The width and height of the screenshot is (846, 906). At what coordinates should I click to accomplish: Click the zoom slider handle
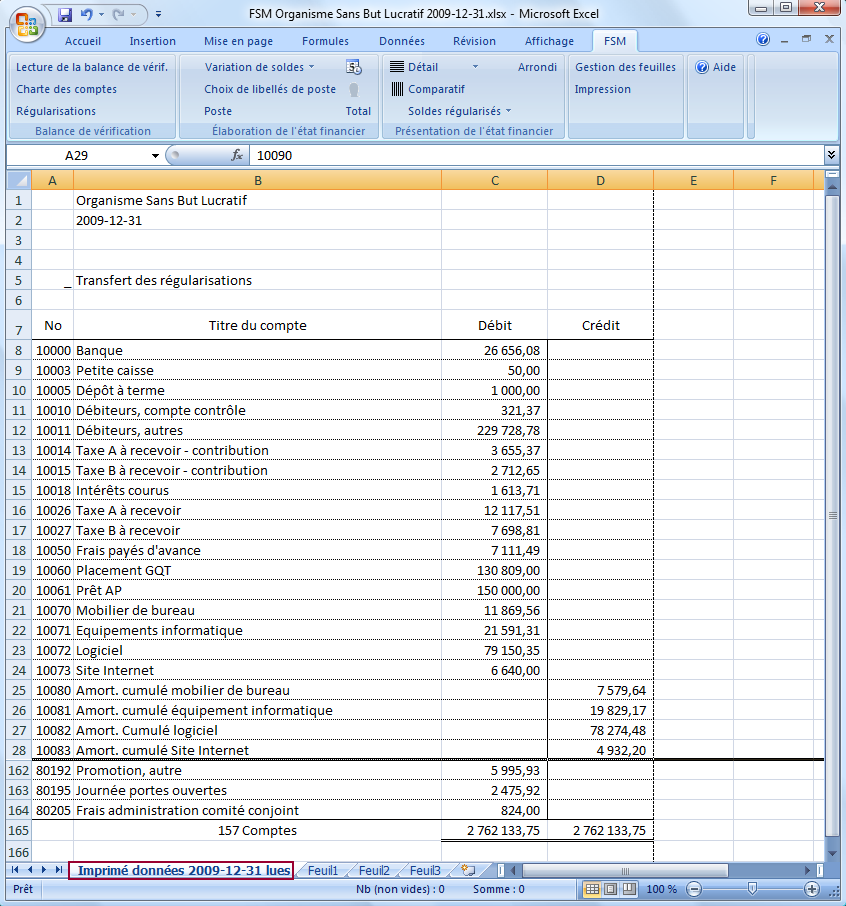coord(752,889)
